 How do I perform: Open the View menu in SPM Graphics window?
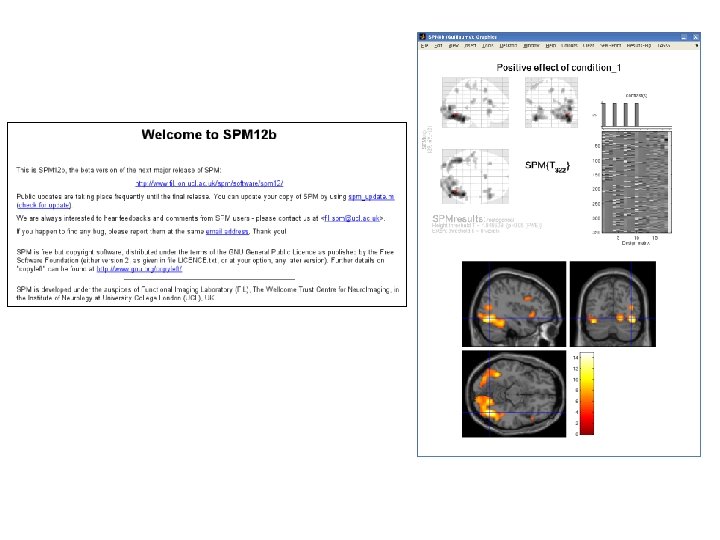pos(454,45)
